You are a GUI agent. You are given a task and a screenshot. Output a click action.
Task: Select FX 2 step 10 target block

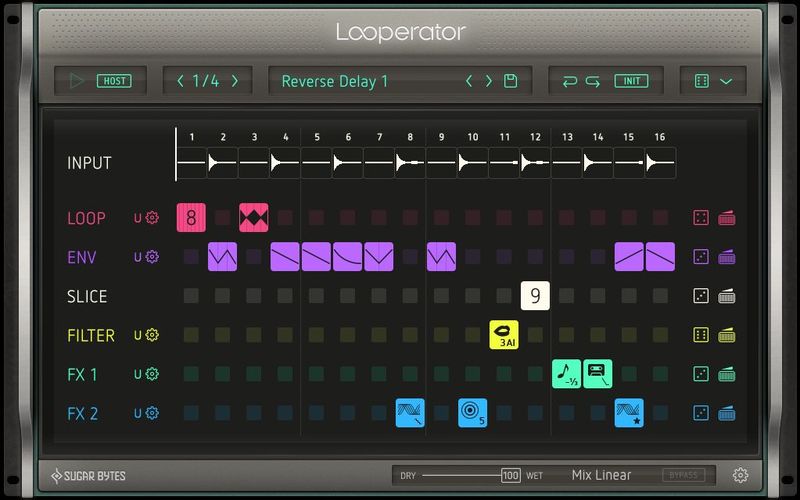(x=472, y=413)
